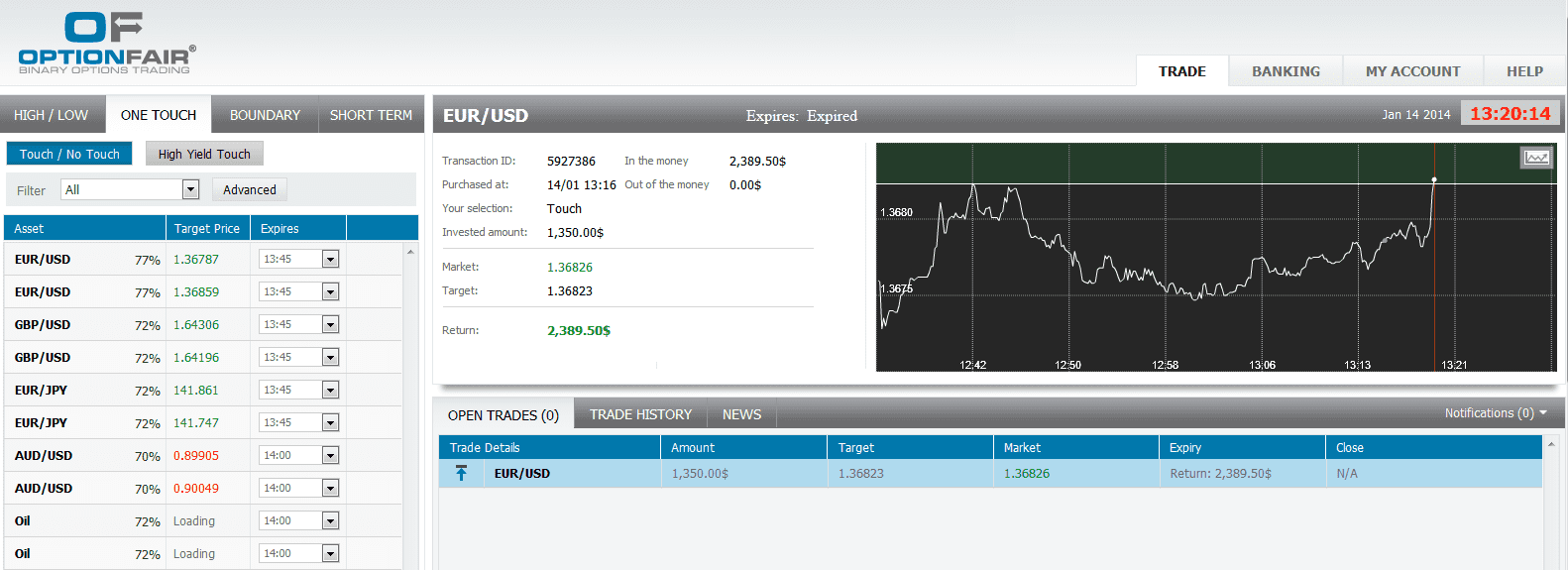Click the asset list scroll-up arrow
Screen dimensions: 1568x570
point(410,252)
